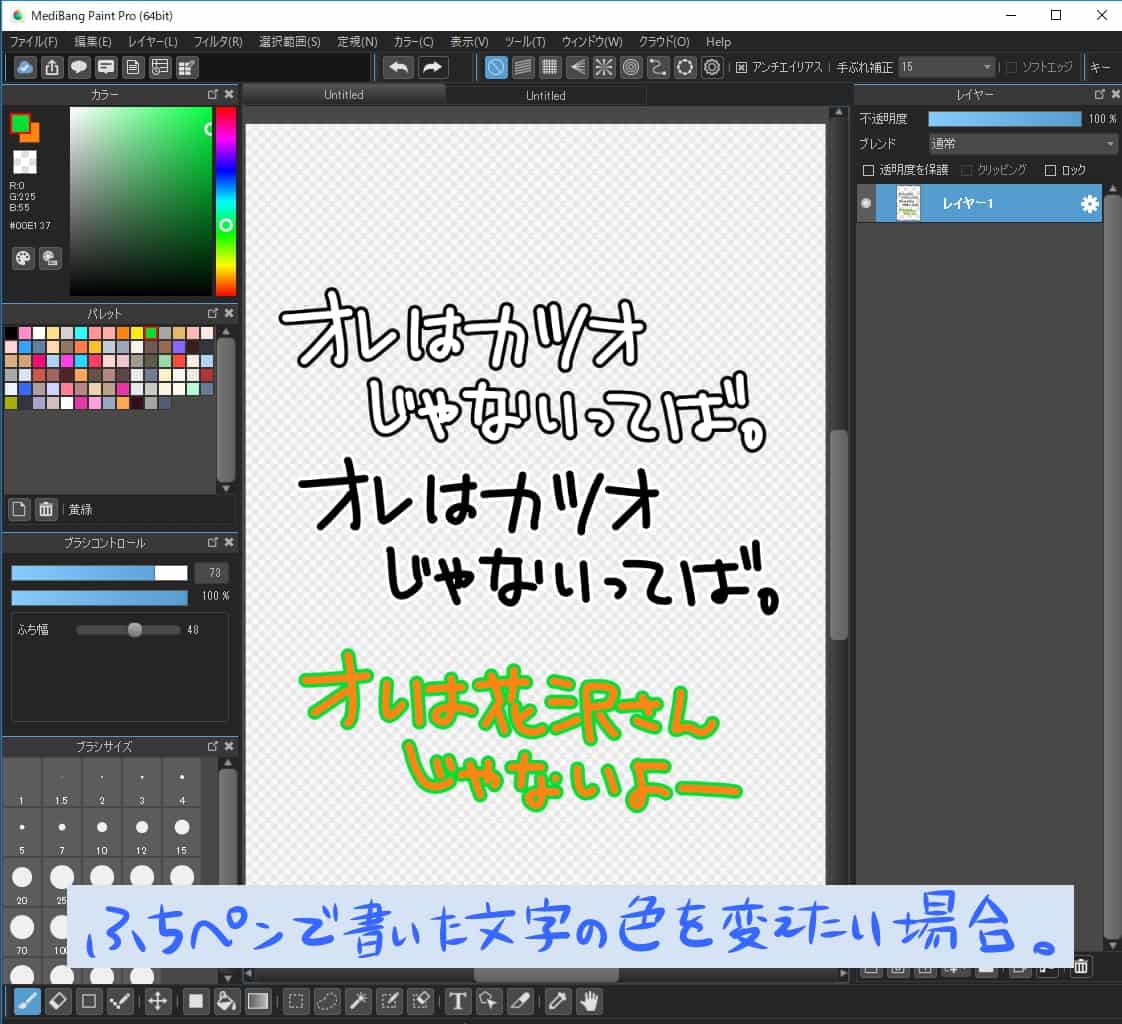Click the export/share upload icon

coord(52,67)
